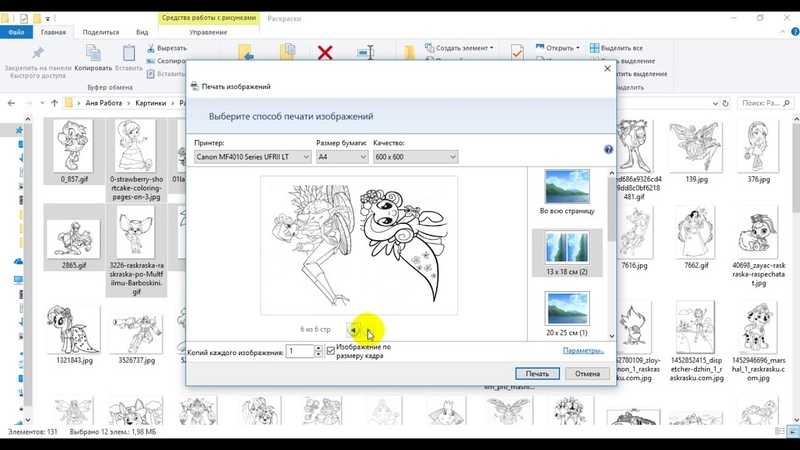Open the address bar history dropdown
The width and height of the screenshot is (800, 450).
[x=715, y=103]
